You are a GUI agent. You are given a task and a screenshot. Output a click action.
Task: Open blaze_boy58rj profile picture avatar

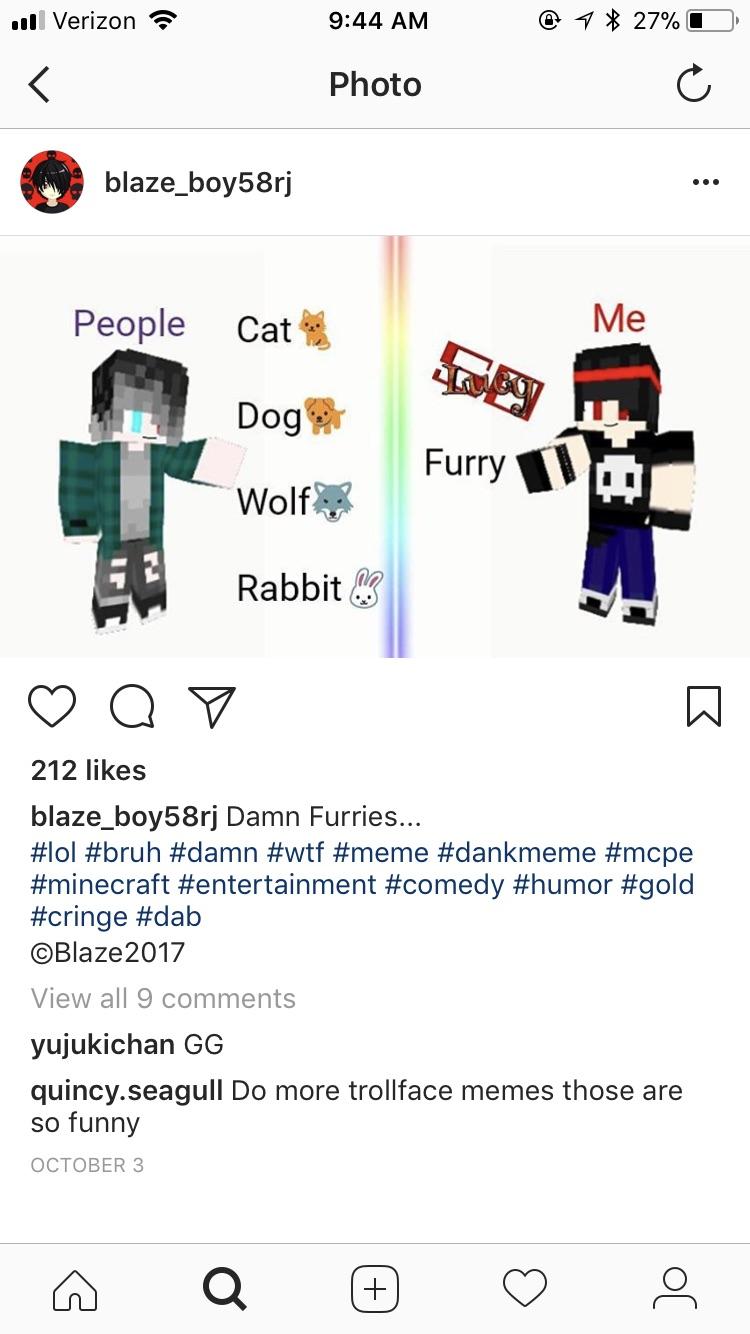(52, 182)
